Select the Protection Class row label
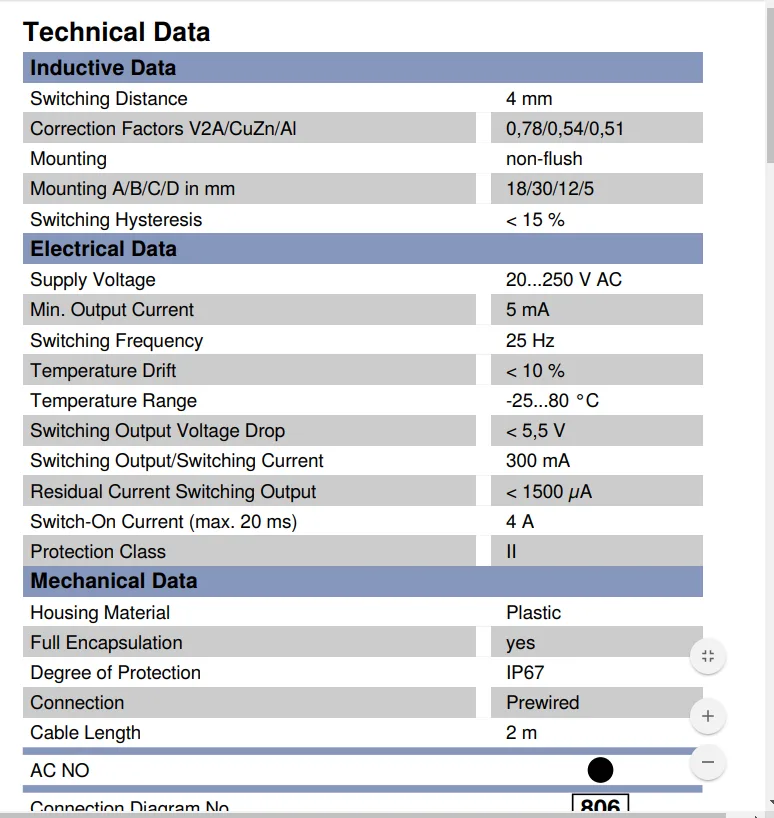The height and width of the screenshot is (818, 774). tap(98, 552)
